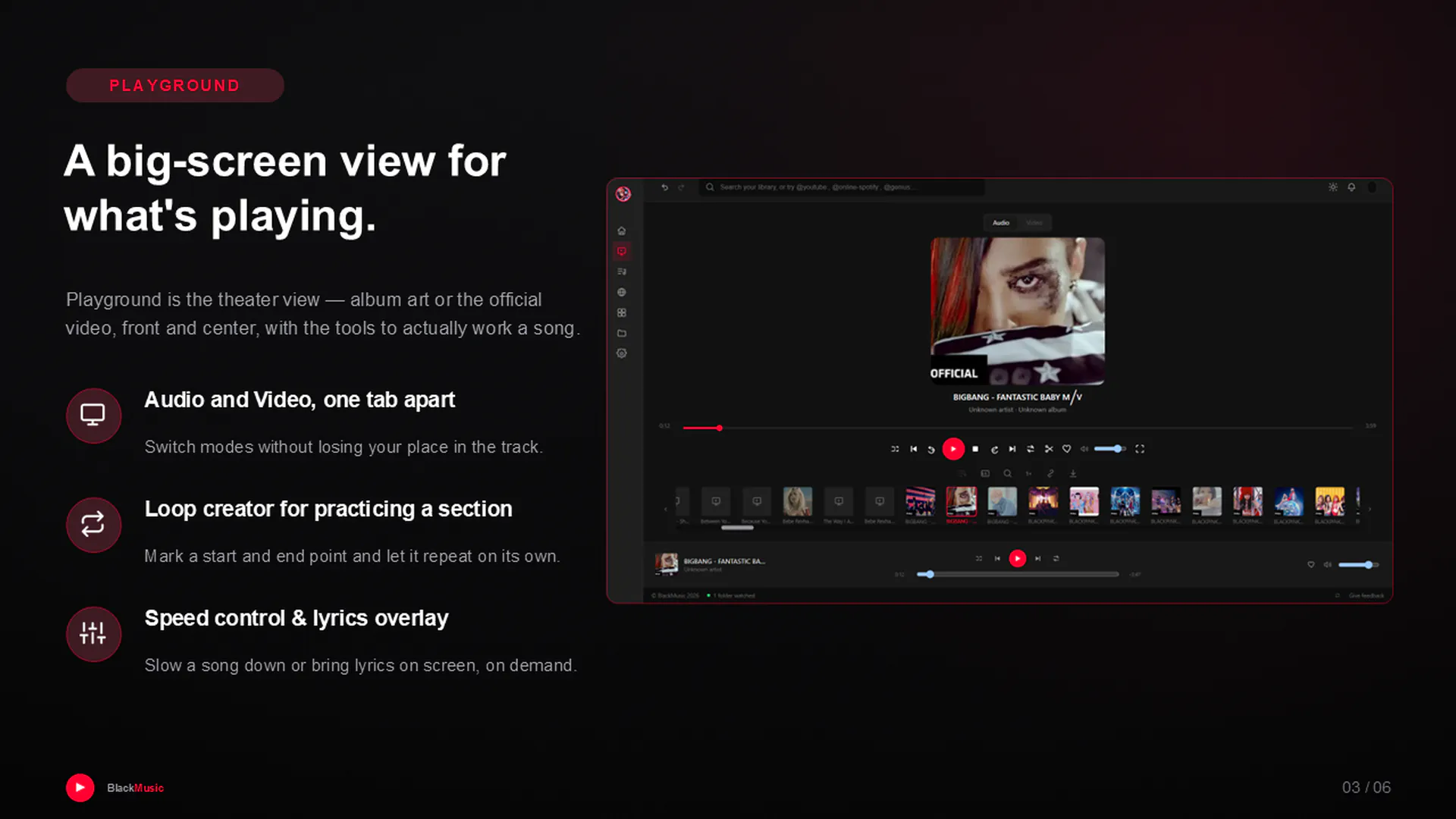Click the magnifier icon below the playback controls
This screenshot has width=1456, height=819.
coord(1007,473)
